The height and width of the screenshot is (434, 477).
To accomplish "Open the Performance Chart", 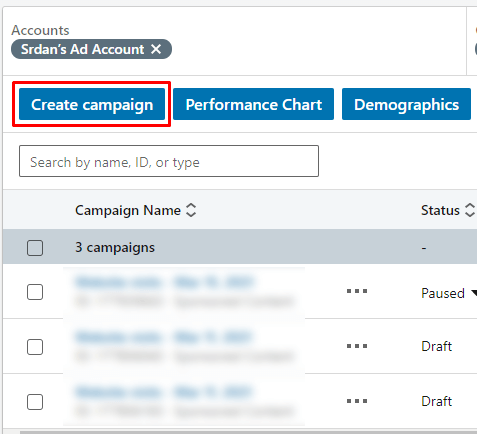I will 253,104.
